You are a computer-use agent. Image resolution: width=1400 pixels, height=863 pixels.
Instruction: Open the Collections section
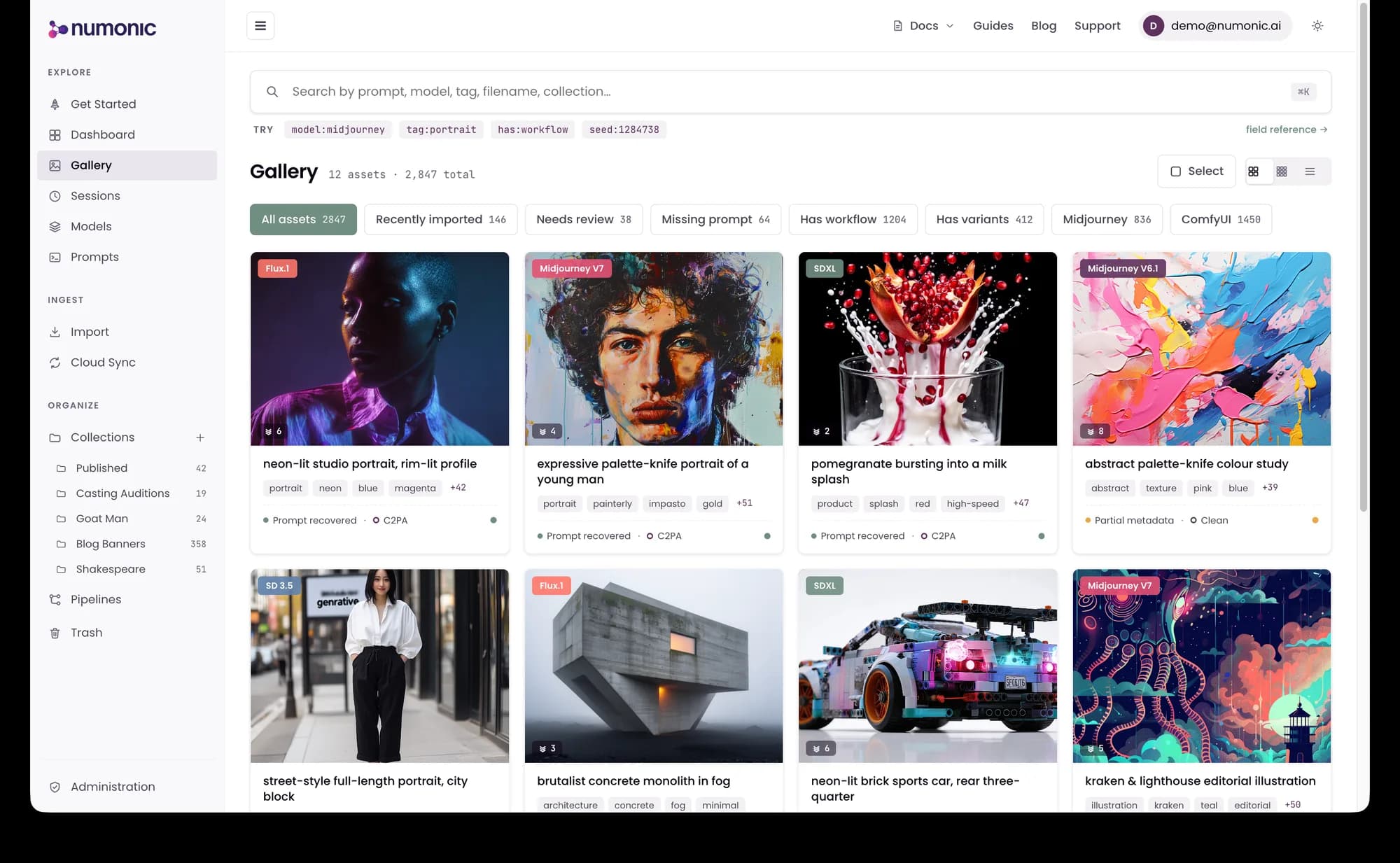pos(102,437)
